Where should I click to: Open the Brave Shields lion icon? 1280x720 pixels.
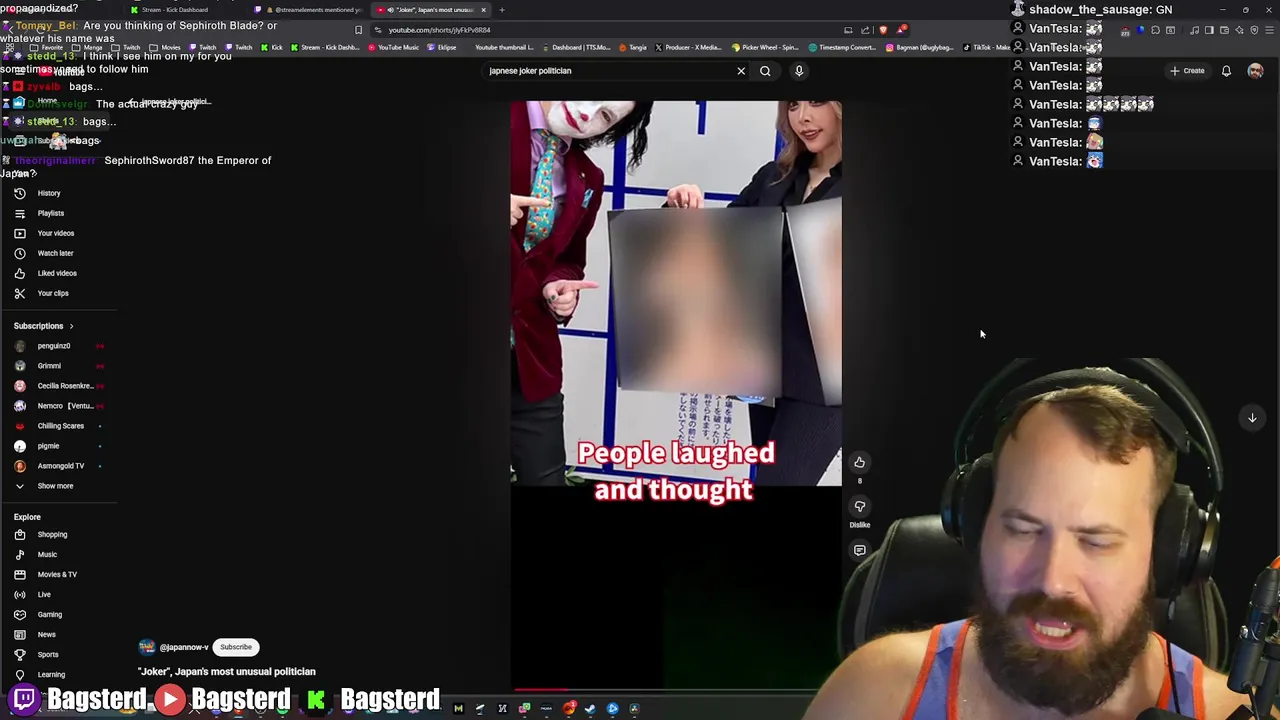coord(883,30)
